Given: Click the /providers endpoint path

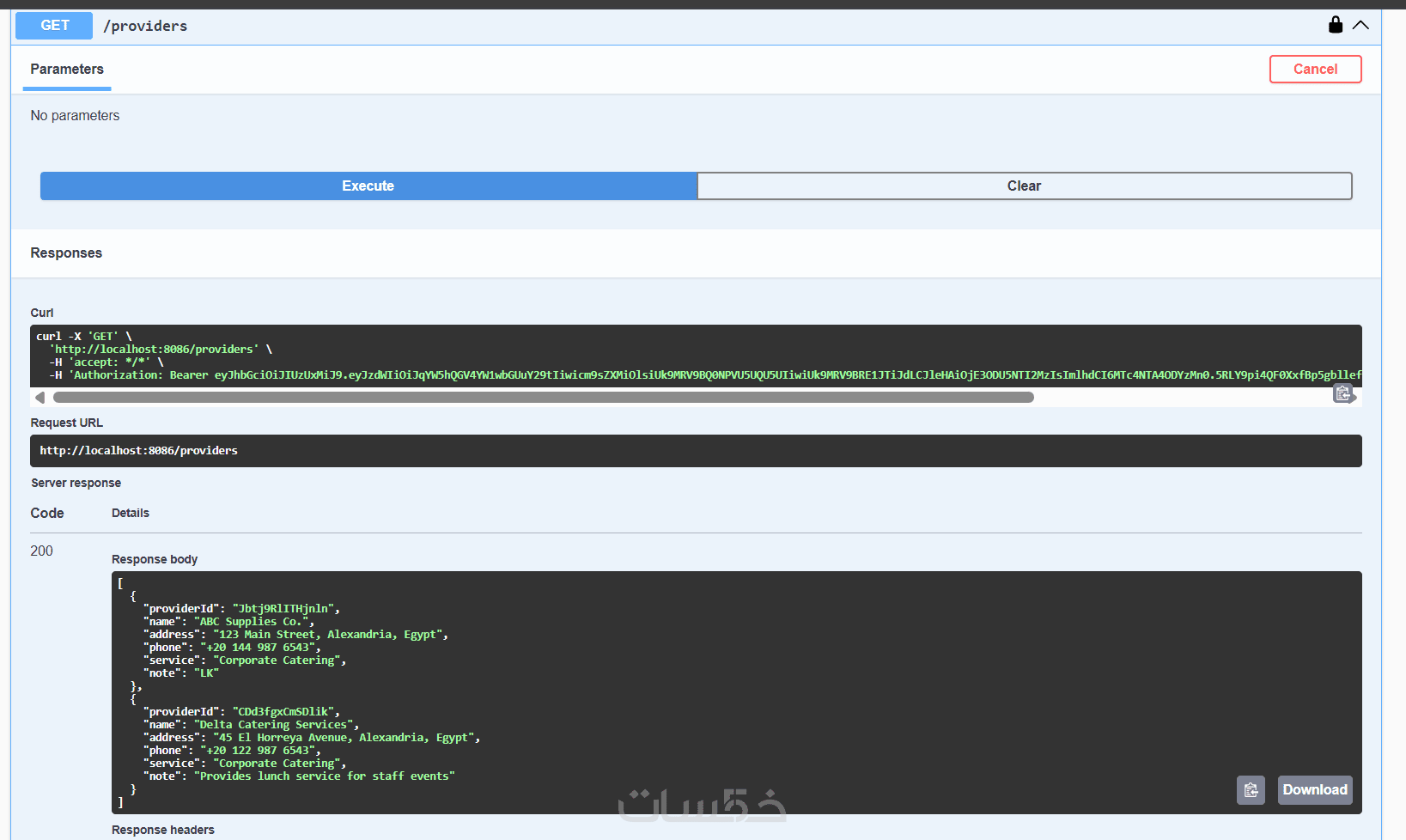Looking at the screenshot, I should pyautogui.click(x=145, y=26).
